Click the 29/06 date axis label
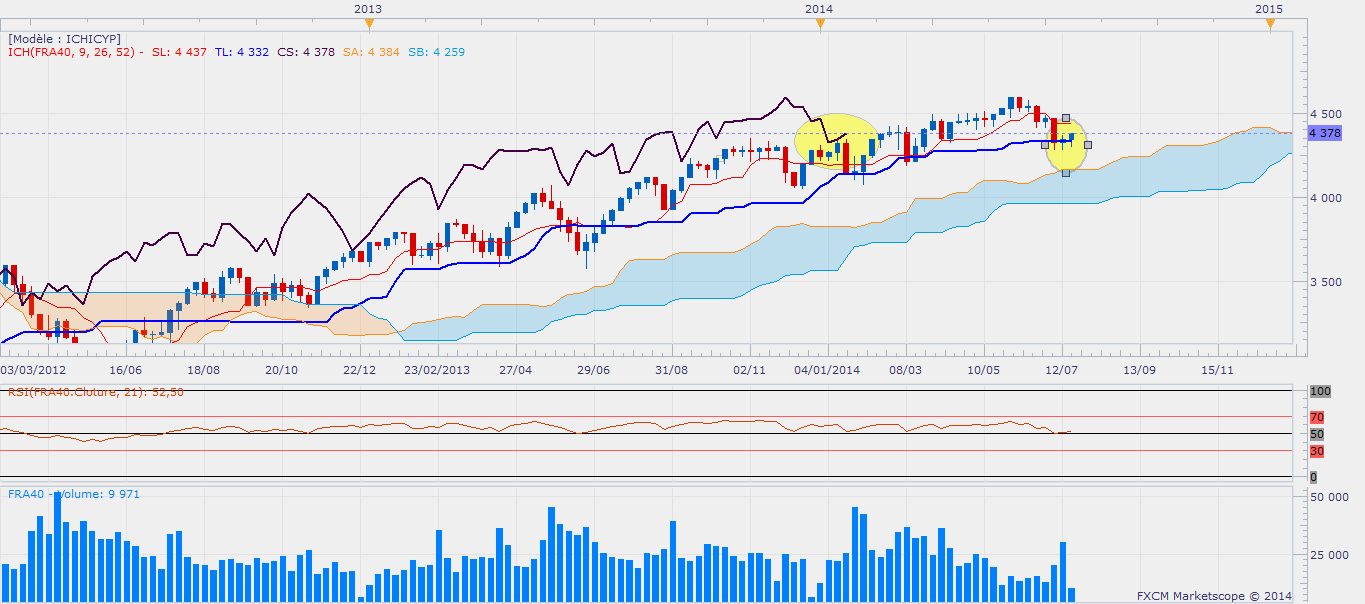This screenshot has height=604, width=1365. click(x=594, y=369)
